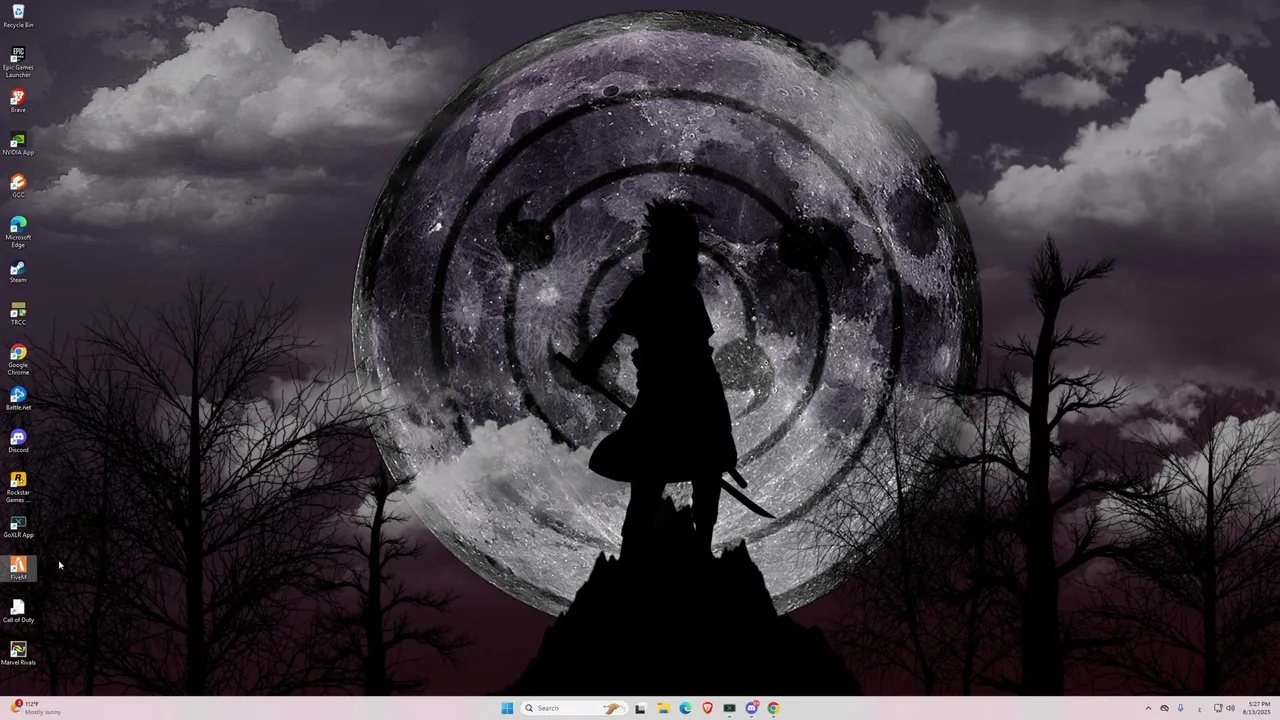Select the Rockstar Games launcher shortcut
The width and height of the screenshot is (1280, 720).
[18, 487]
